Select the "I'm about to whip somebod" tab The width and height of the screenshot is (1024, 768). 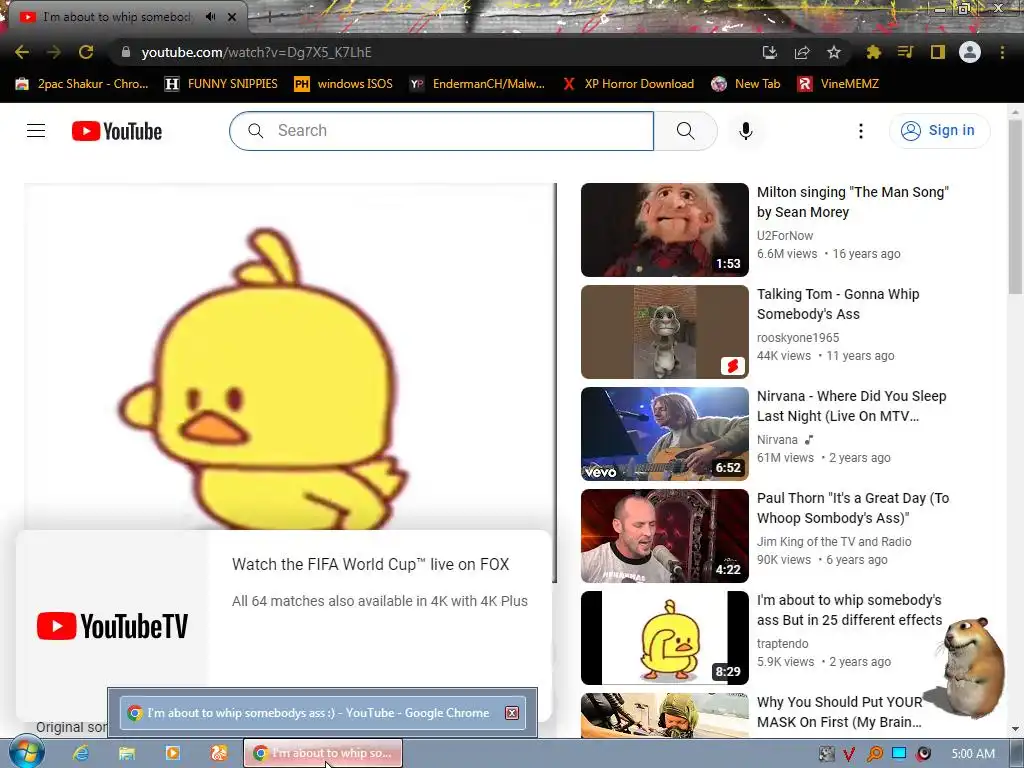coord(118,17)
